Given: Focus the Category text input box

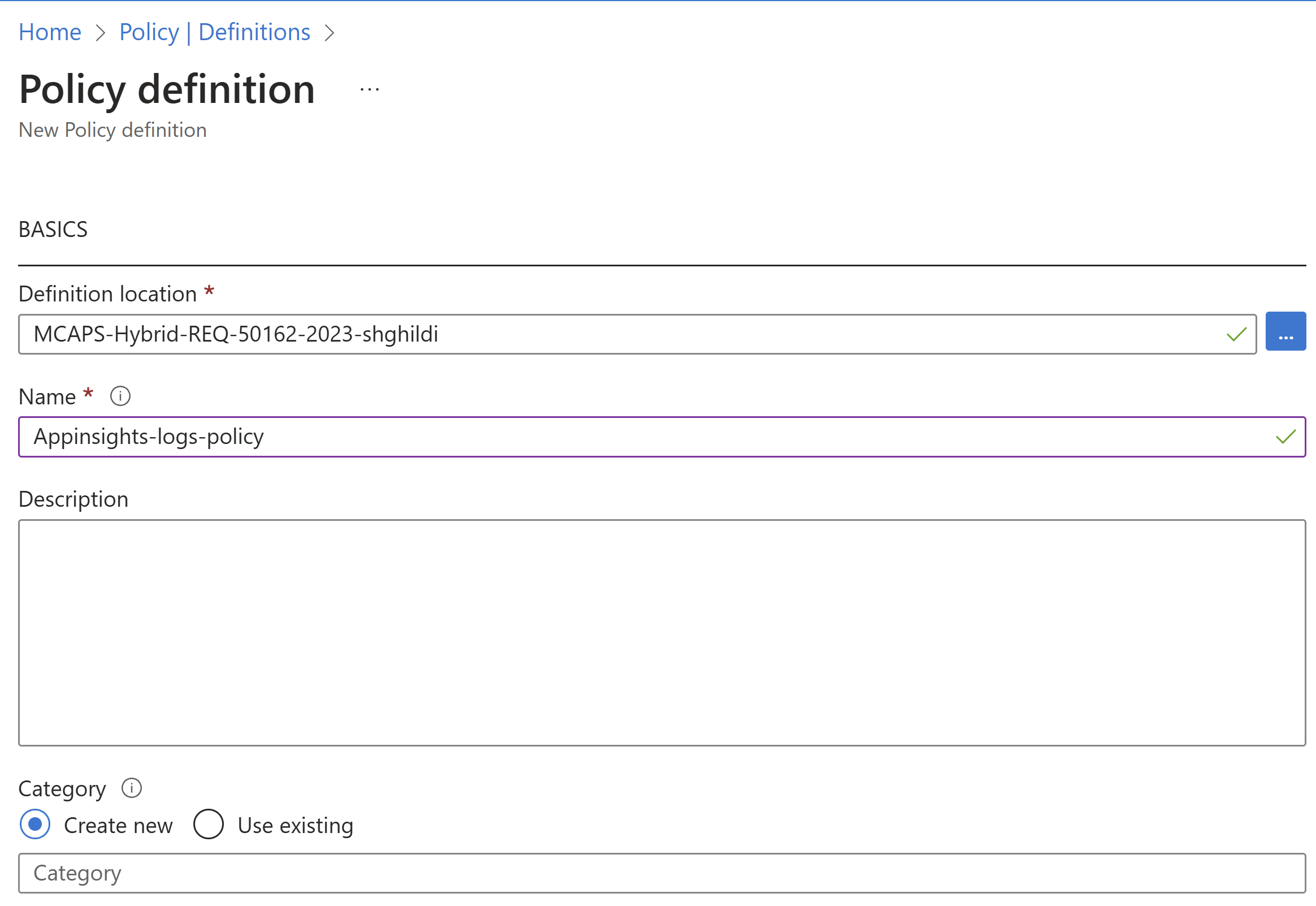Looking at the screenshot, I should (661, 873).
